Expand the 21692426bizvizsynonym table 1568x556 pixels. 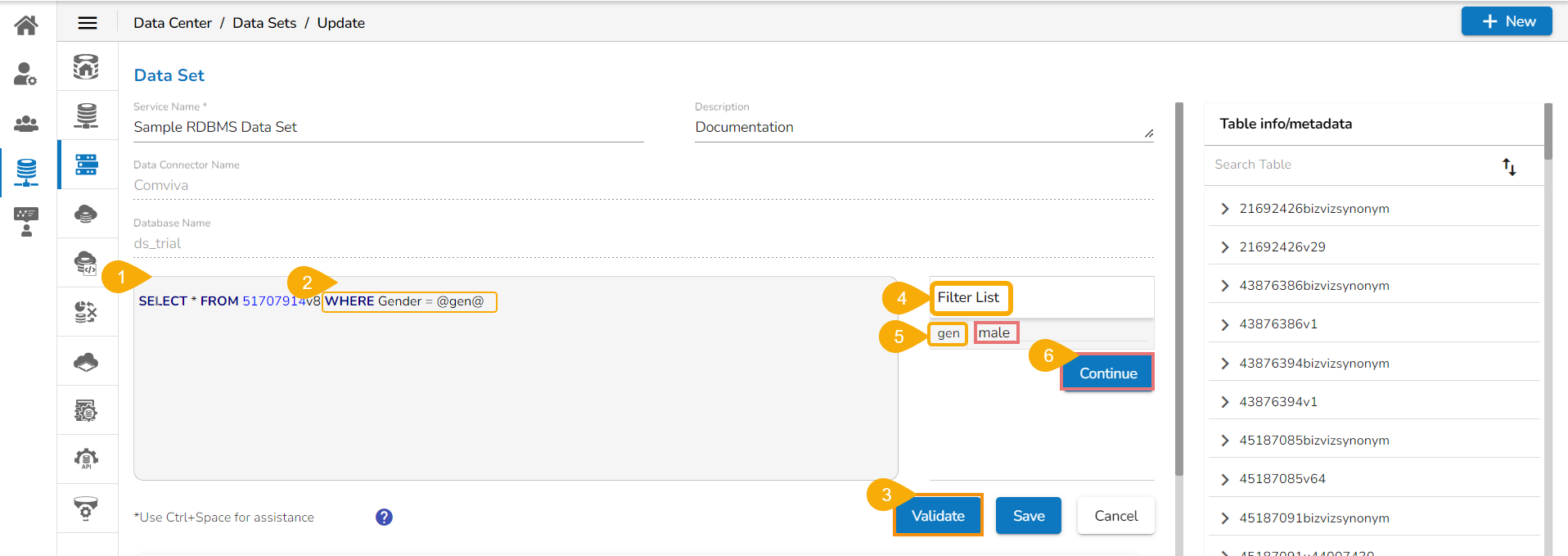1225,209
